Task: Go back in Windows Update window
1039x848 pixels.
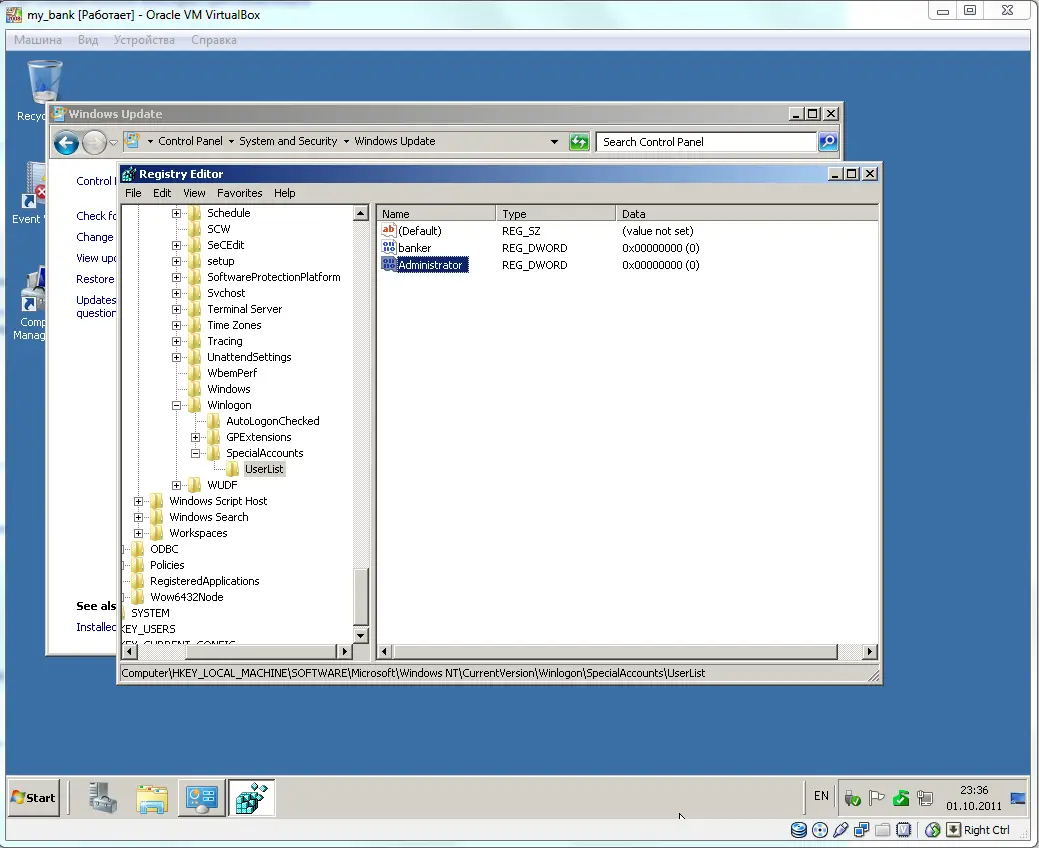Action: [x=66, y=142]
